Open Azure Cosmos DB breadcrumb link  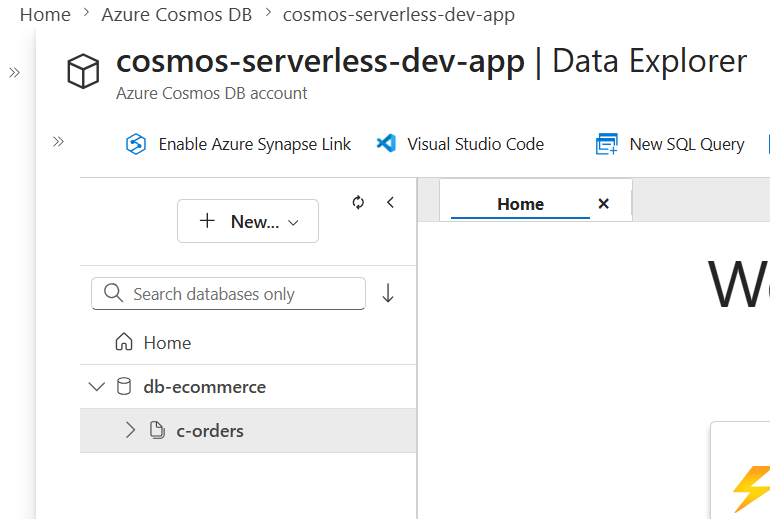177,15
